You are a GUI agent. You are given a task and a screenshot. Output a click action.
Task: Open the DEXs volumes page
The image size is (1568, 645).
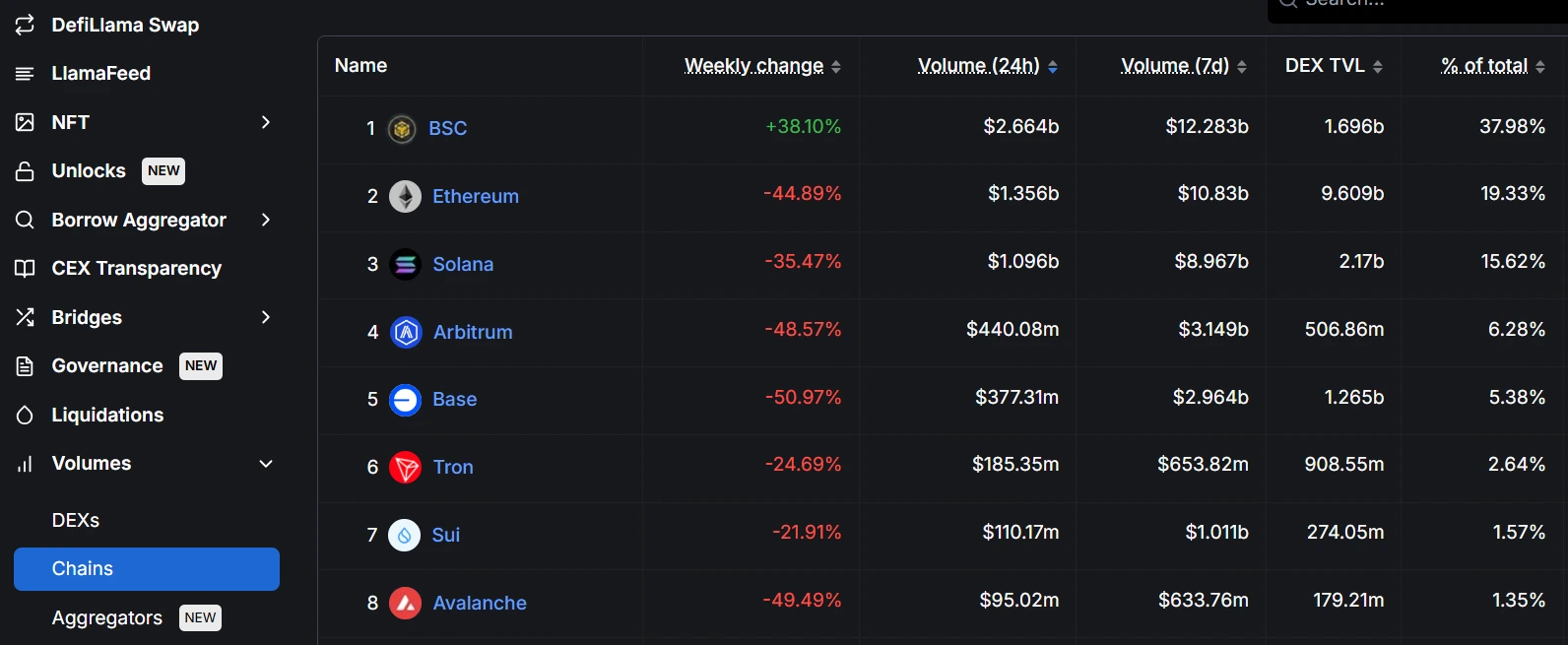tap(76, 521)
